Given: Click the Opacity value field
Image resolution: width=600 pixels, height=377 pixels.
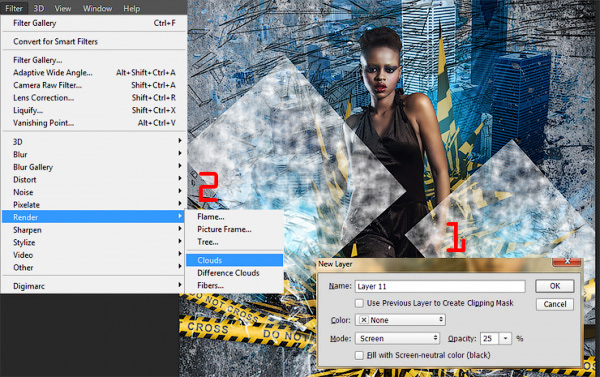Looking at the screenshot, I should (x=489, y=338).
